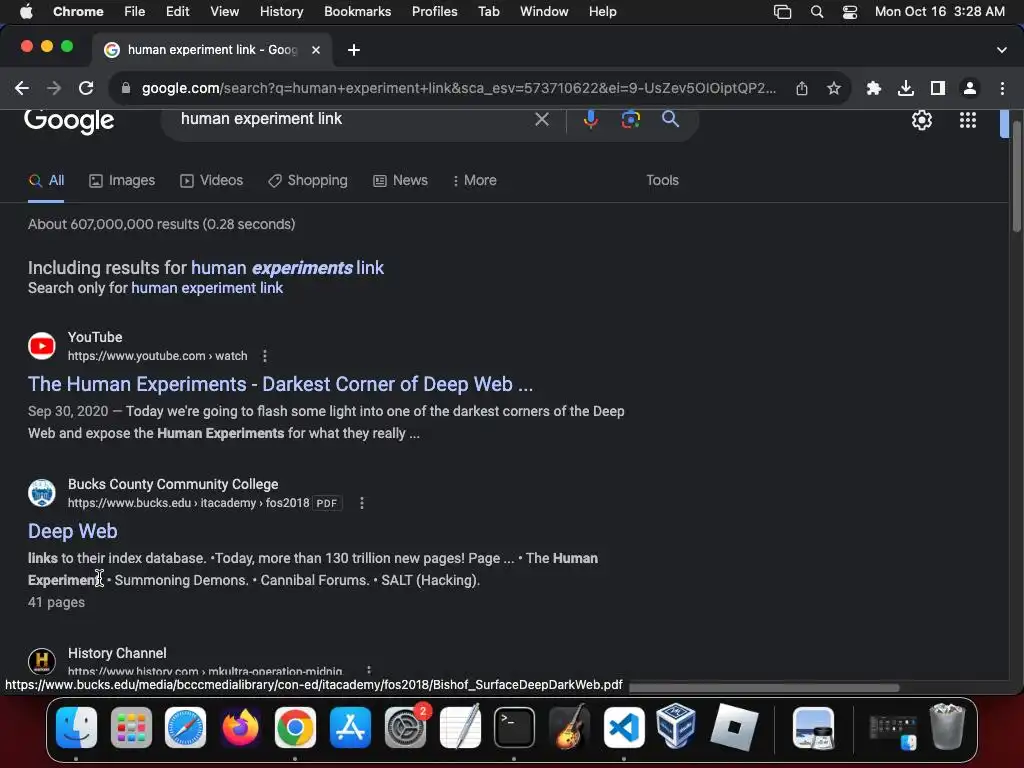This screenshot has height=768, width=1024.
Task: Switch to the Shopping results tab
Action: click(x=308, y=180)
